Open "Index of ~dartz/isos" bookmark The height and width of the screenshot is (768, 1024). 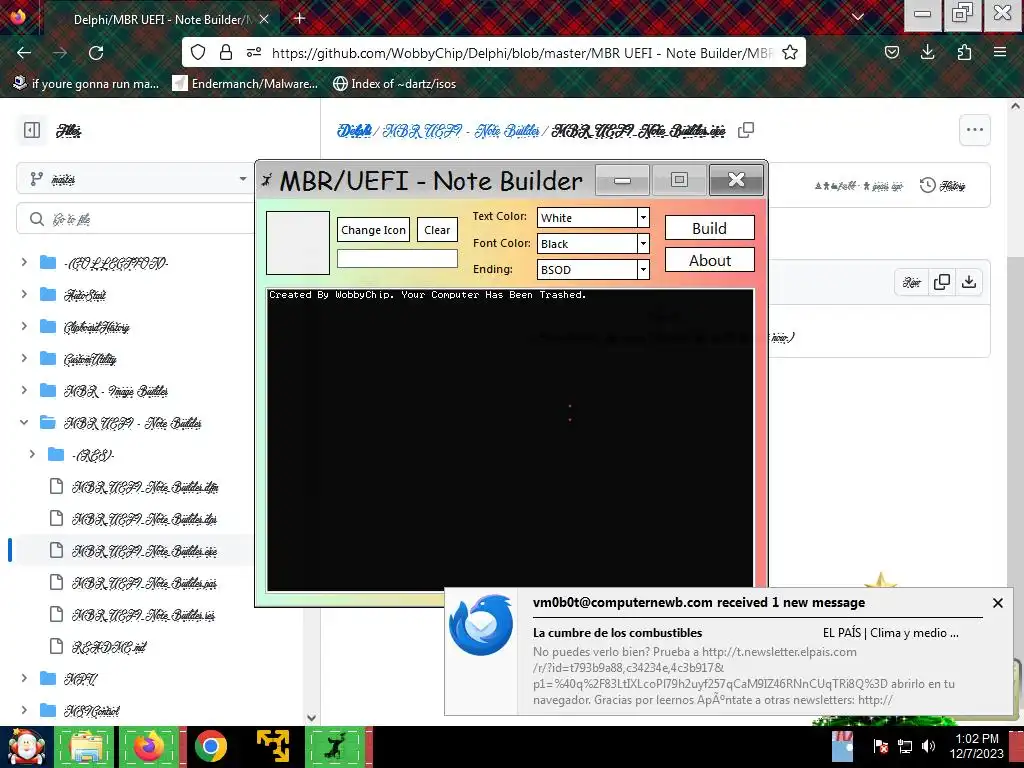(x=394, y=84)
